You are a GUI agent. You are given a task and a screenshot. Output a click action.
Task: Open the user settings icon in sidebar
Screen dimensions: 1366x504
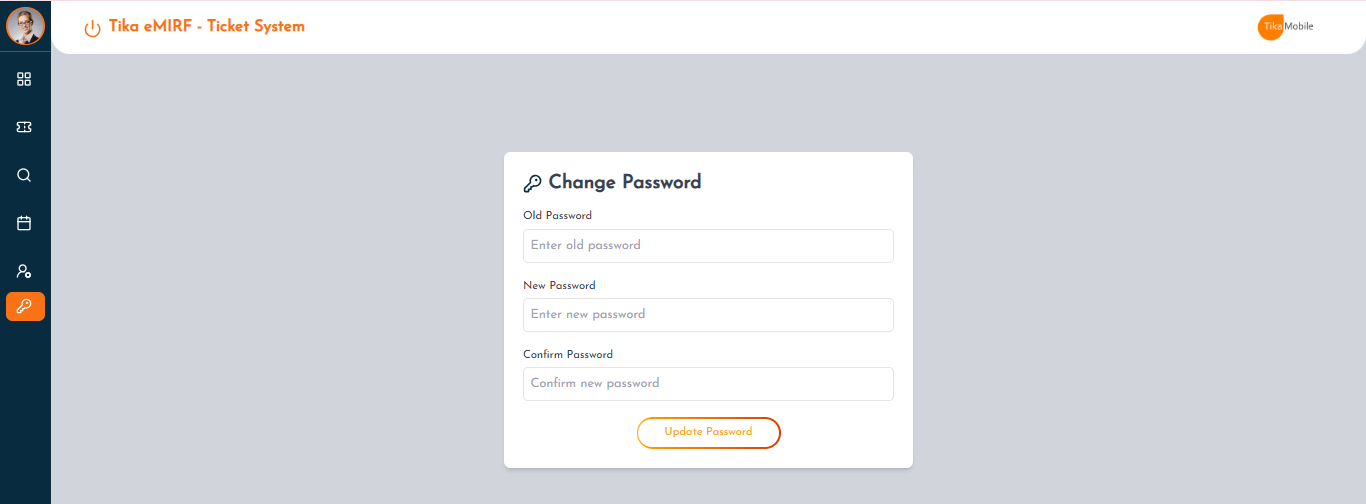pos(25,271)
